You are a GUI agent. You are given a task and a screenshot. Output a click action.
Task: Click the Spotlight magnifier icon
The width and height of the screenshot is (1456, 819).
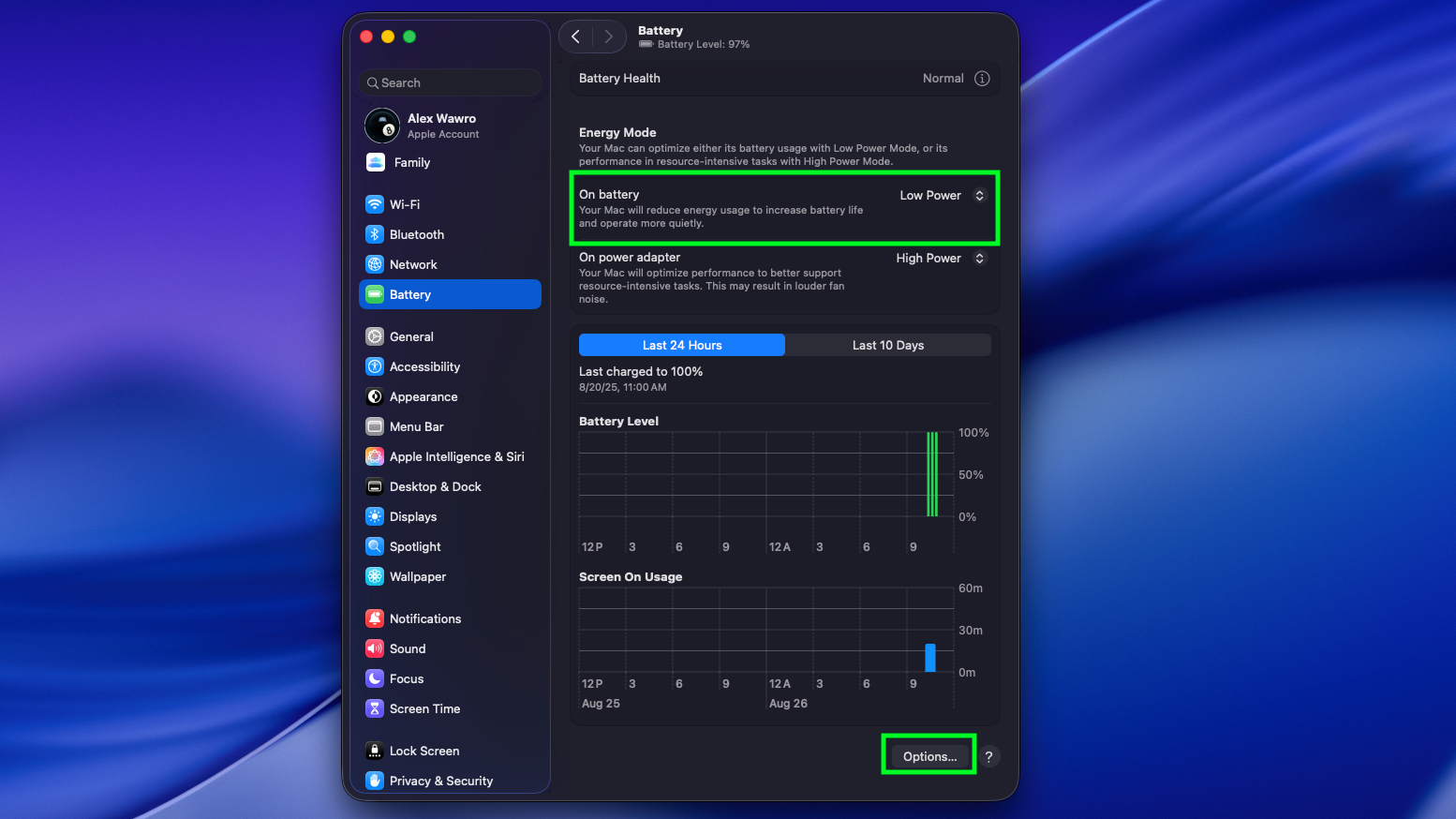(375, 546)
